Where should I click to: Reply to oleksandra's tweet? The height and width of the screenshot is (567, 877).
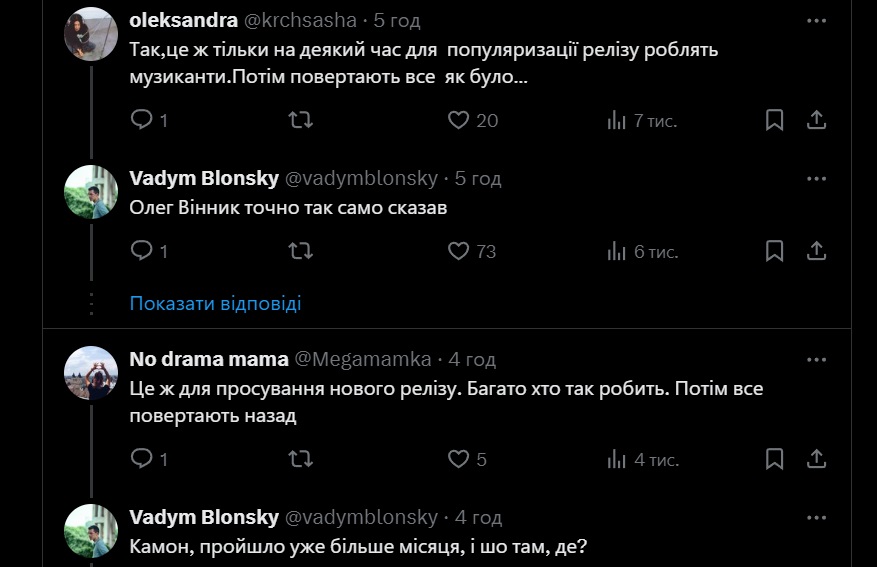tap(142, 120)
